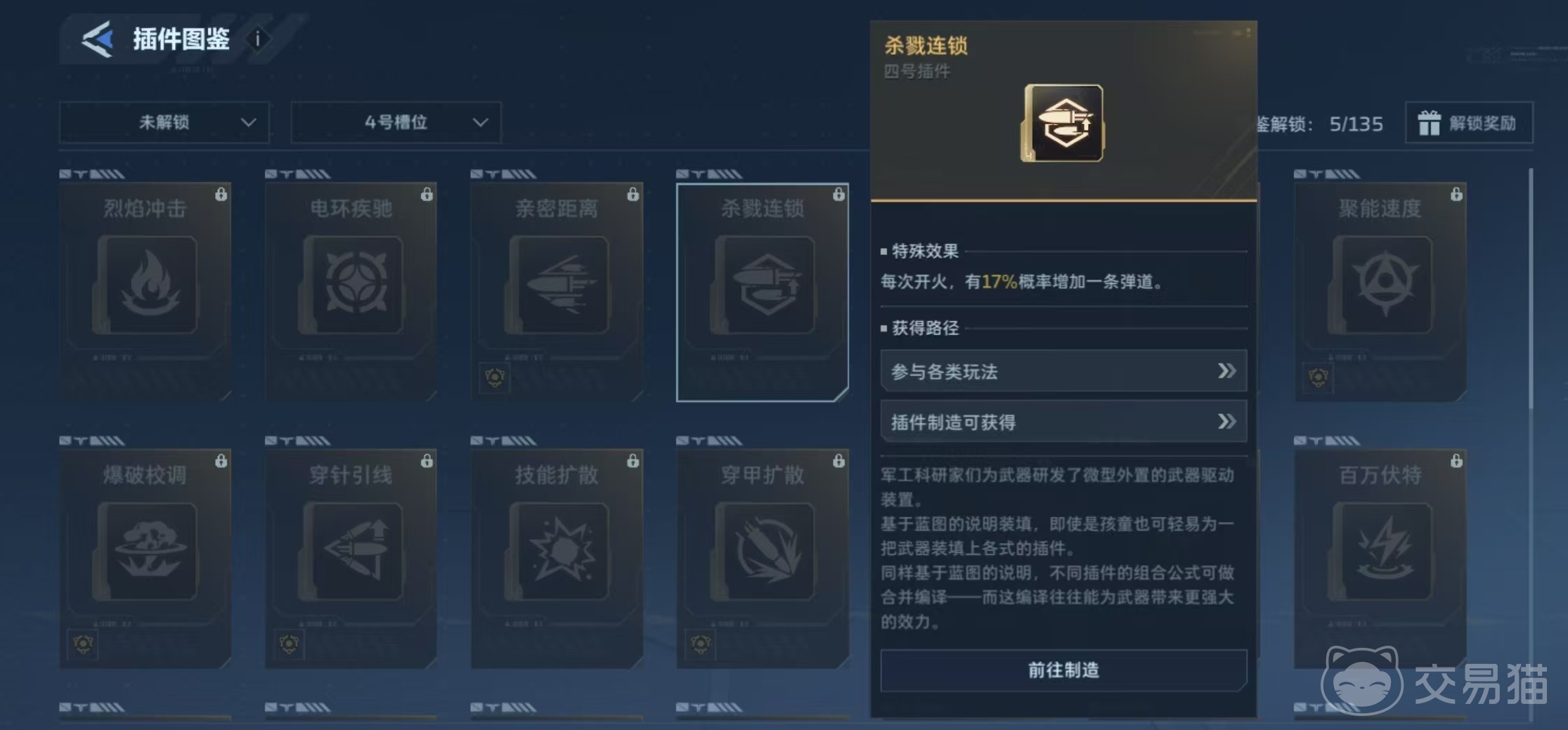Click the 杀戮连锁 icon in detail panel
The width and height of the screenshot is (1568, 730).
tap(1063, 124)
